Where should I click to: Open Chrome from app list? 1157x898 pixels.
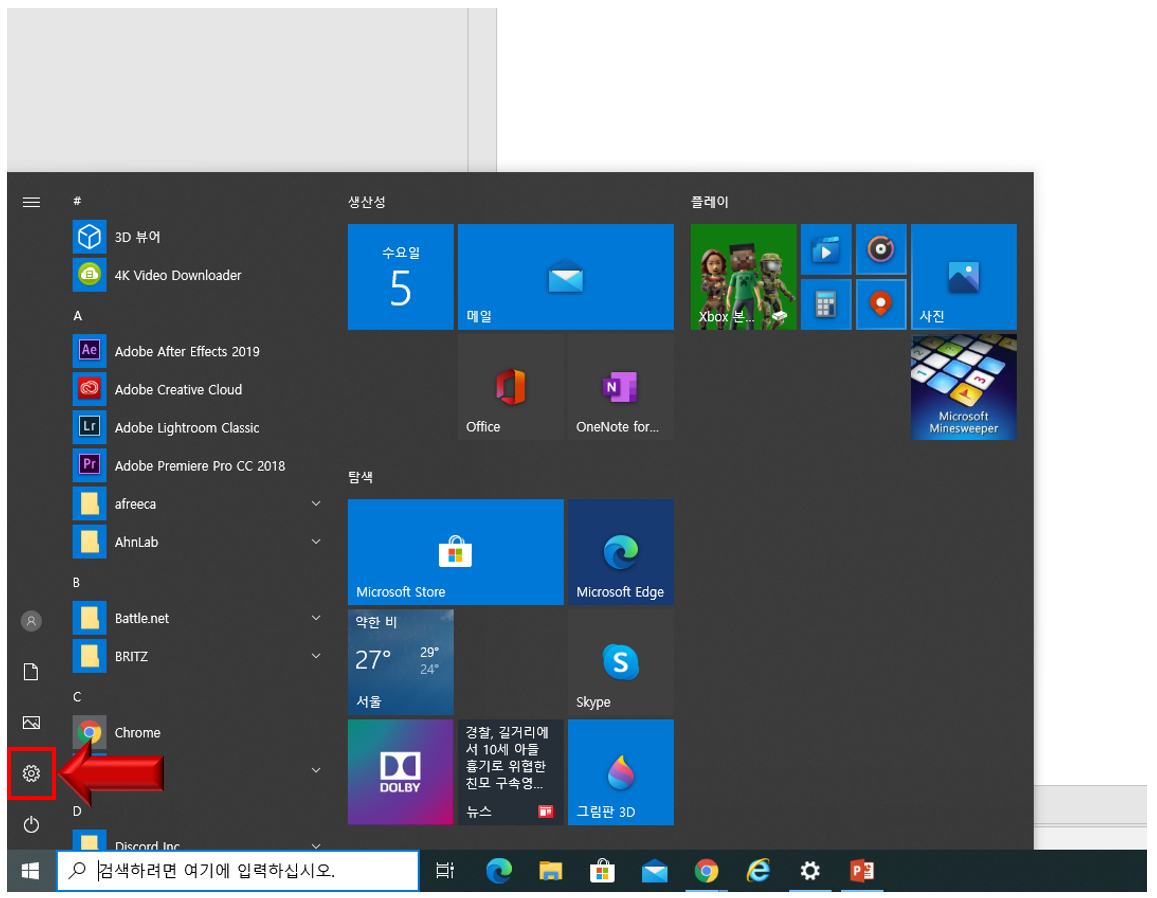pyautogui.click(x=199, y=733)
